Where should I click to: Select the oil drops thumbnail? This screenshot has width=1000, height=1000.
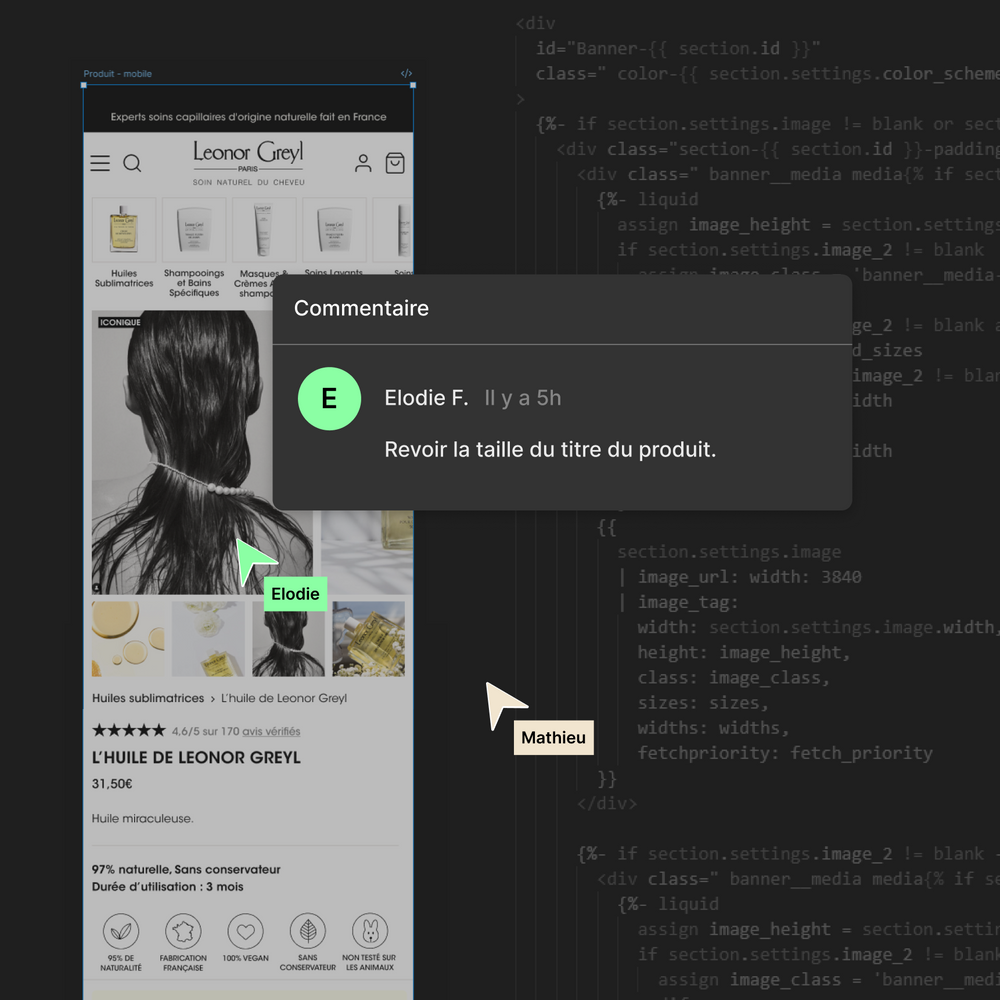click(x=128, y=638)
